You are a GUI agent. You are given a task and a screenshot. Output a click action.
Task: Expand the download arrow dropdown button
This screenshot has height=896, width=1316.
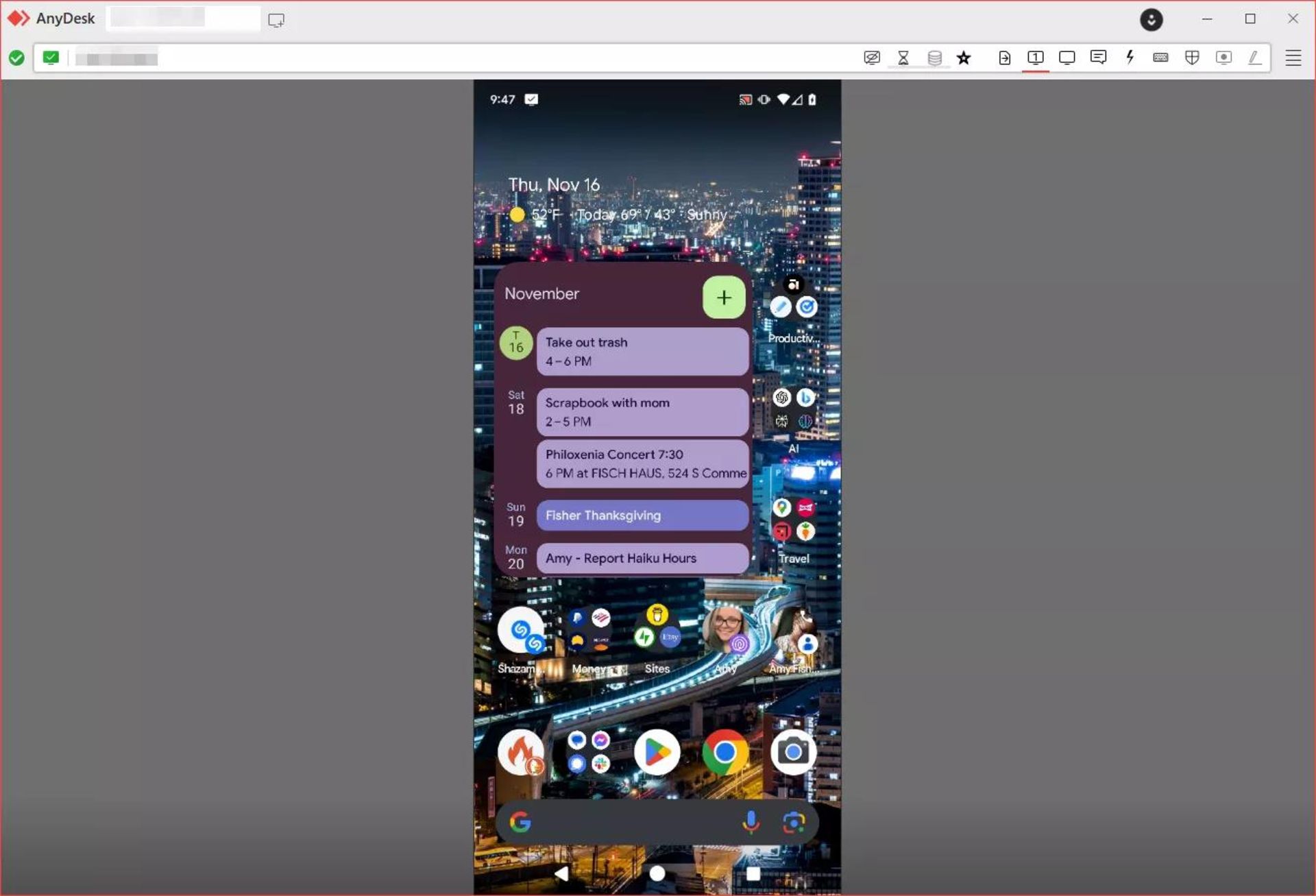tap(1151, 20)
